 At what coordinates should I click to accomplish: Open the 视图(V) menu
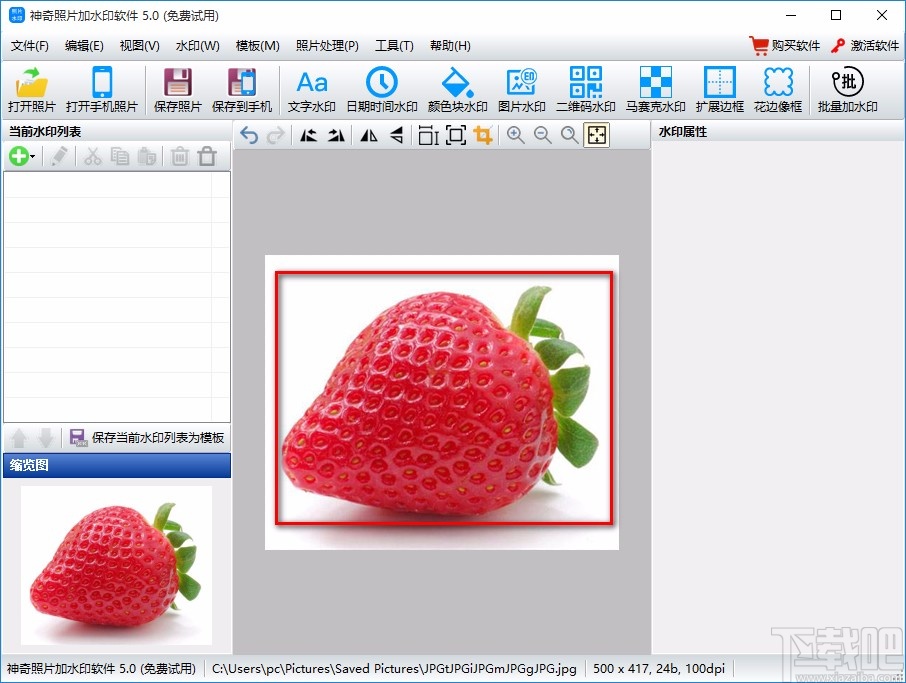[x=139, y=46]
